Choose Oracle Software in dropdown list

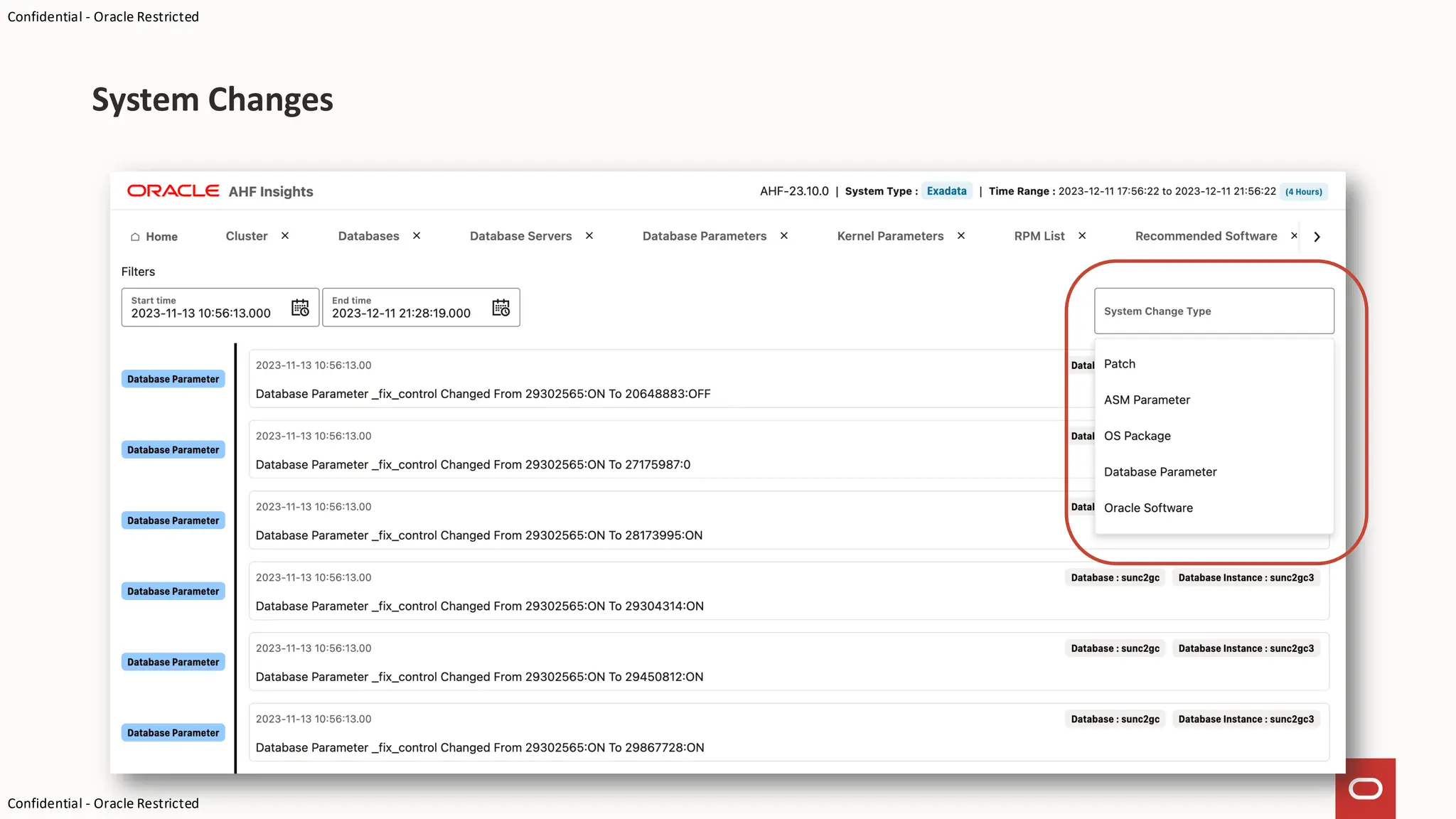[1214, 508]
